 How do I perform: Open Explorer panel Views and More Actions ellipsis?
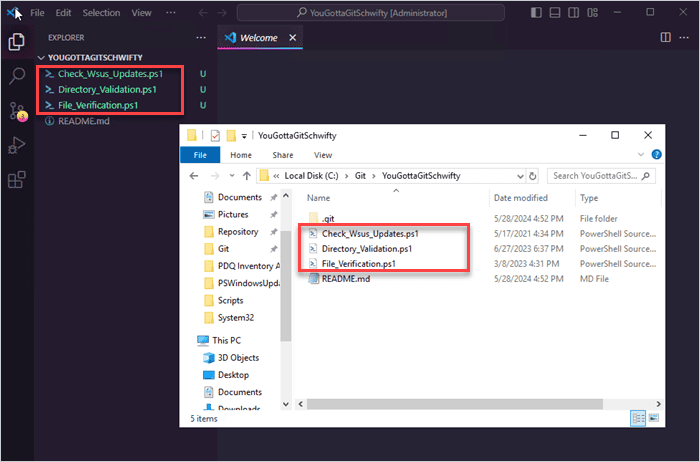pyautogui.click(x=201, y=37)
